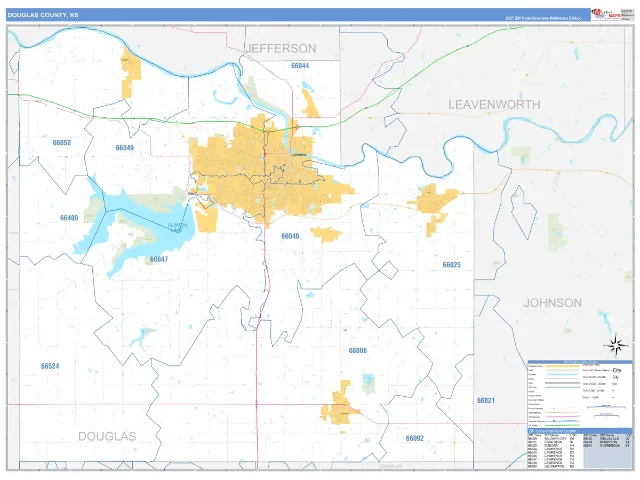The height and width of the screenshot is (480, 640).
Task: Click the LECOMPTON row in ZIP index
Action: pos(553,466)
